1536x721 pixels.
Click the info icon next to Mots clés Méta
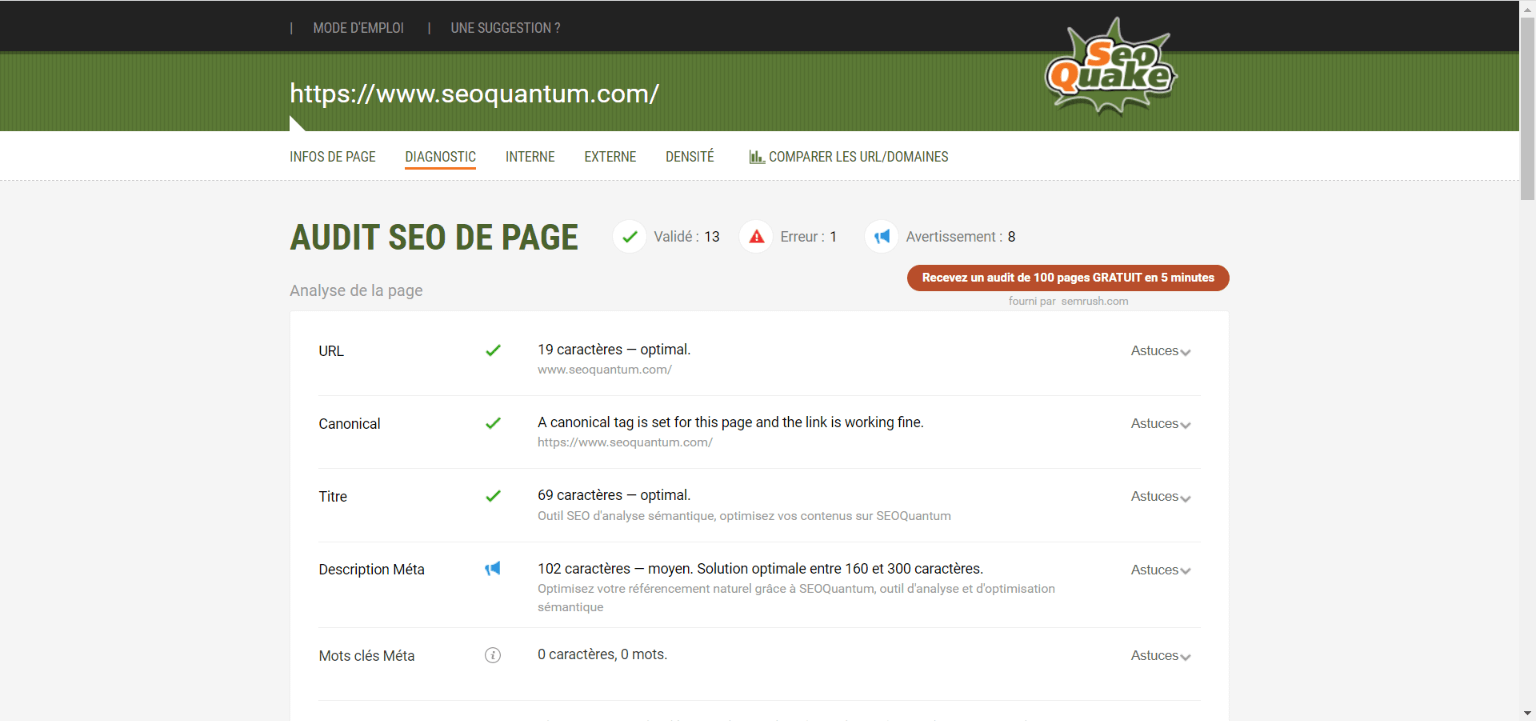point(493,655)
